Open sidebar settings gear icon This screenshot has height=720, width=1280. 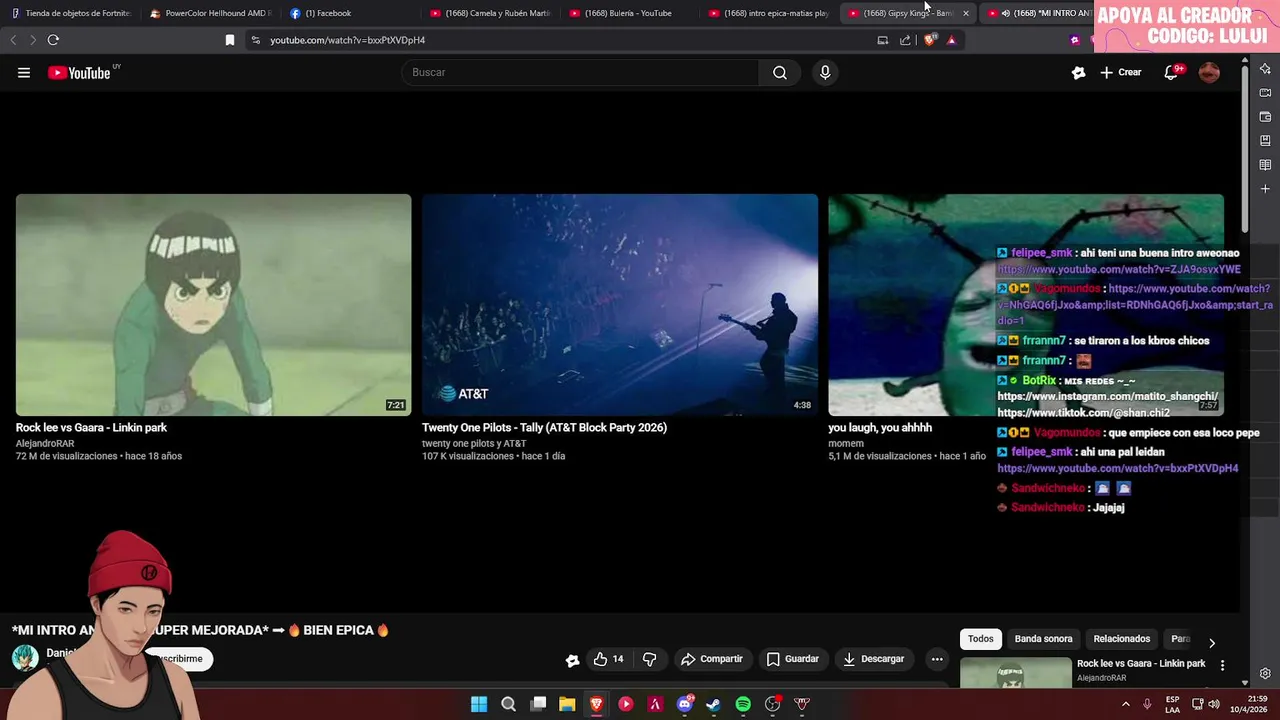1265,674
